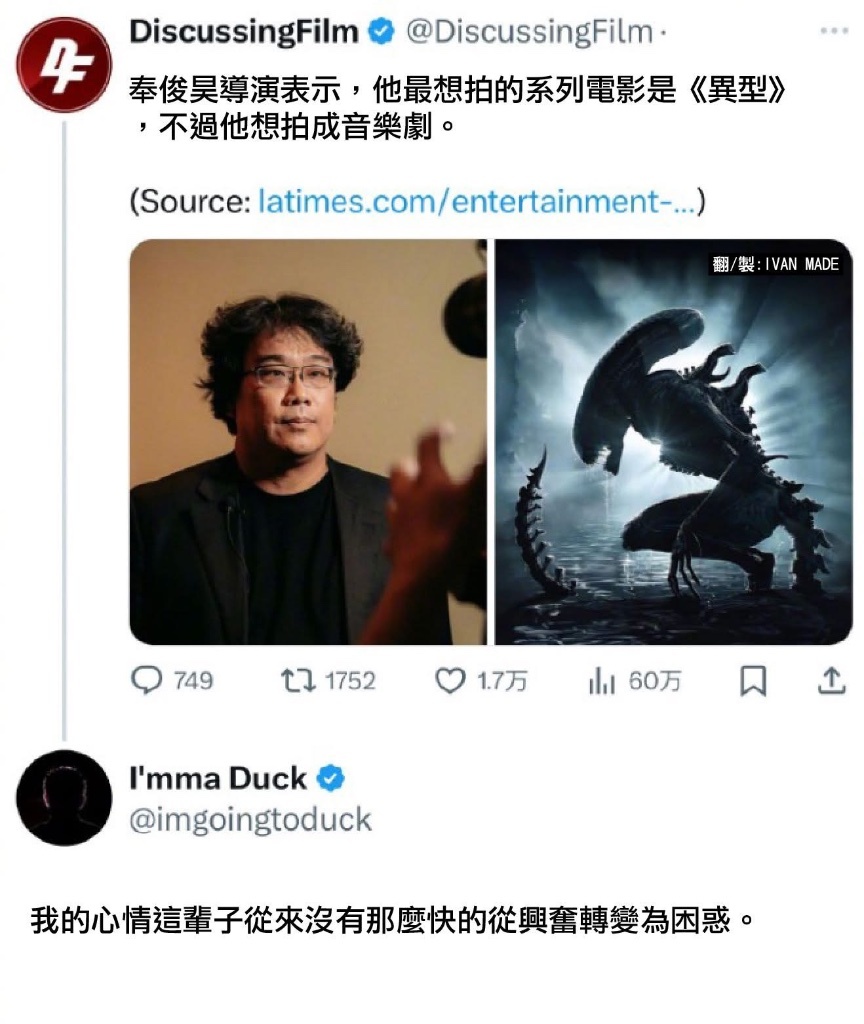864x1024 pixels.
Task: Click I'mma Duck verified badge
Action: [x=330, y=778]
